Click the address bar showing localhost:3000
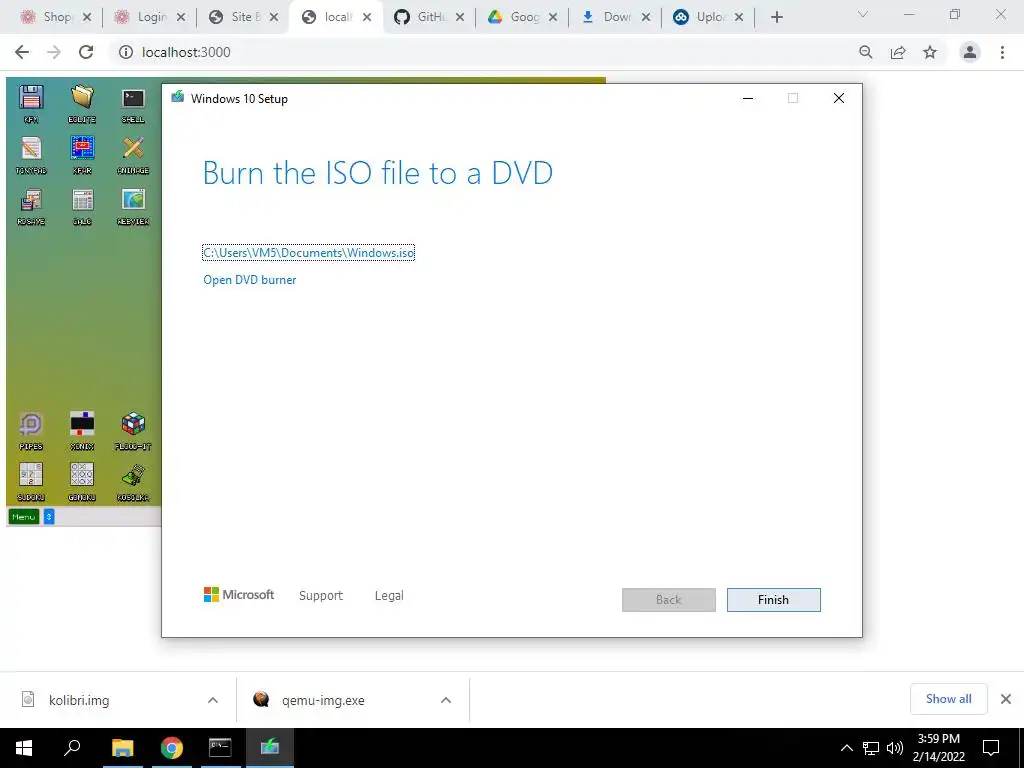 tap(483, 52)
